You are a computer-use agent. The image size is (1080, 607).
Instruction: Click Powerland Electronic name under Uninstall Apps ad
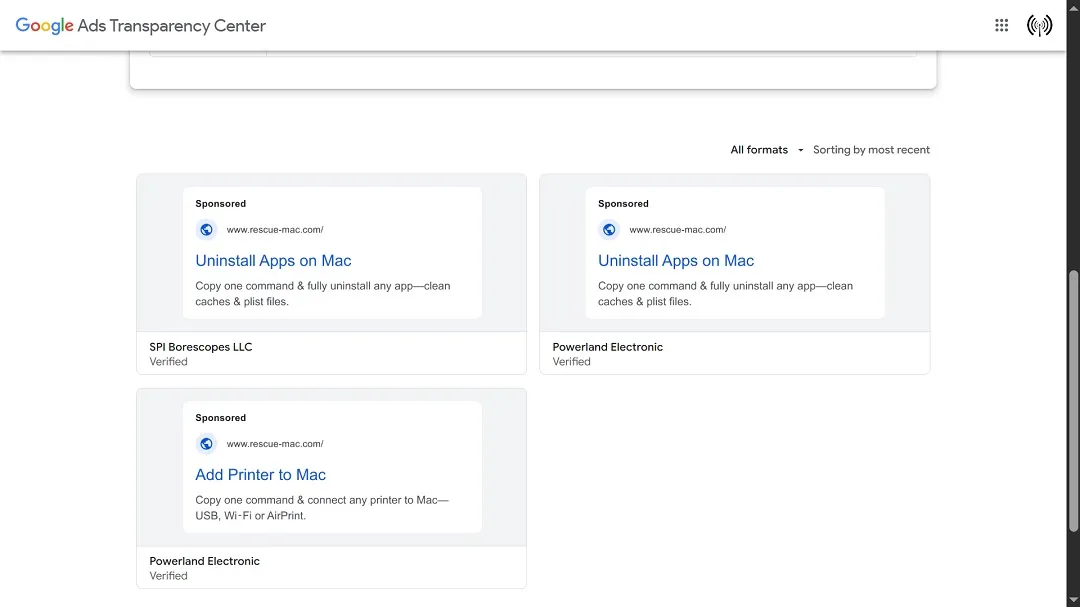[608, 347]
